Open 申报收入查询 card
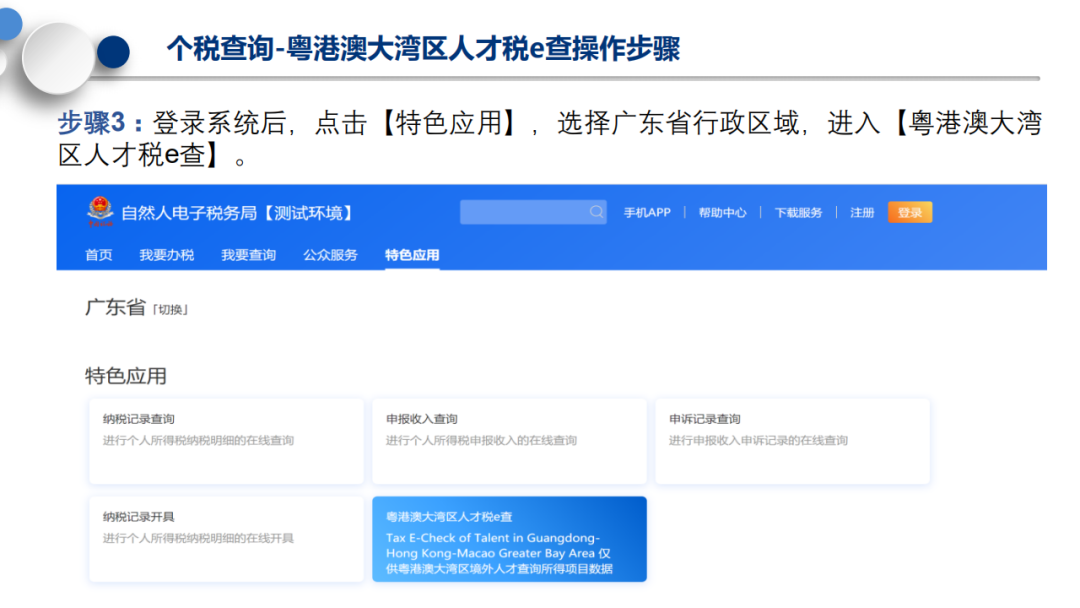The height and width of the screenshot is (608, 1080). 510,441
